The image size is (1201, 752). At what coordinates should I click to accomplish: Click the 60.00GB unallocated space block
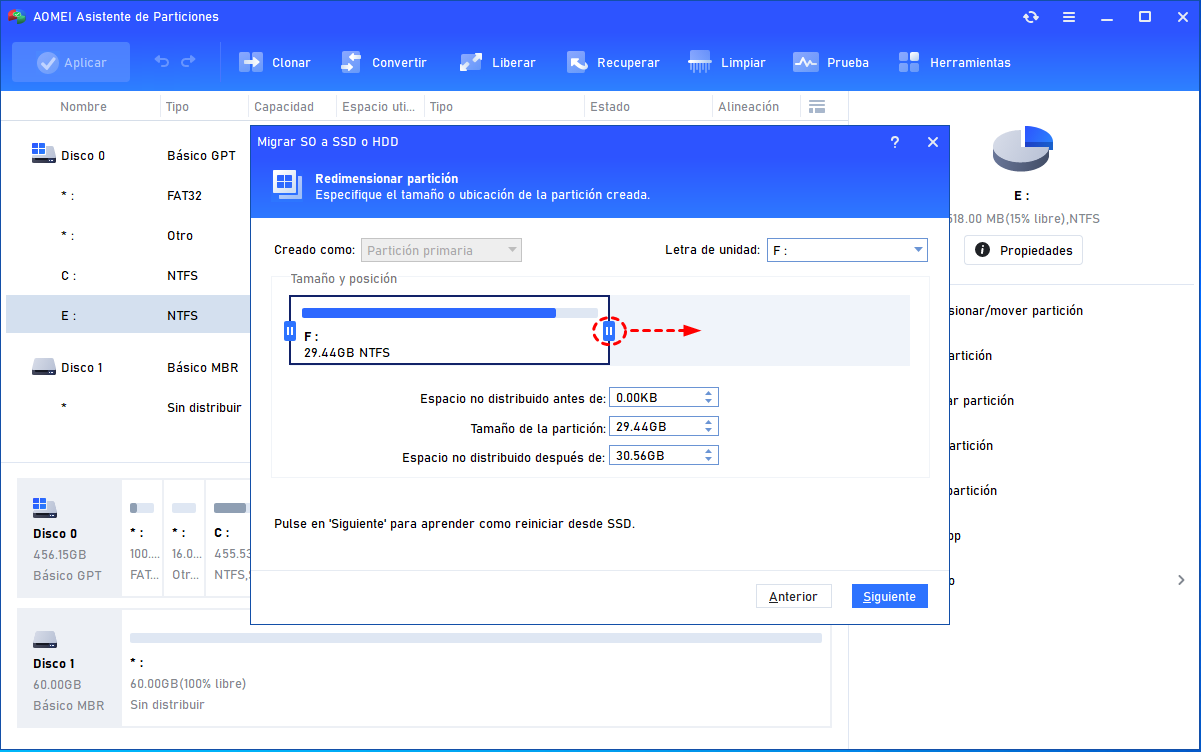tap(476, 668)
